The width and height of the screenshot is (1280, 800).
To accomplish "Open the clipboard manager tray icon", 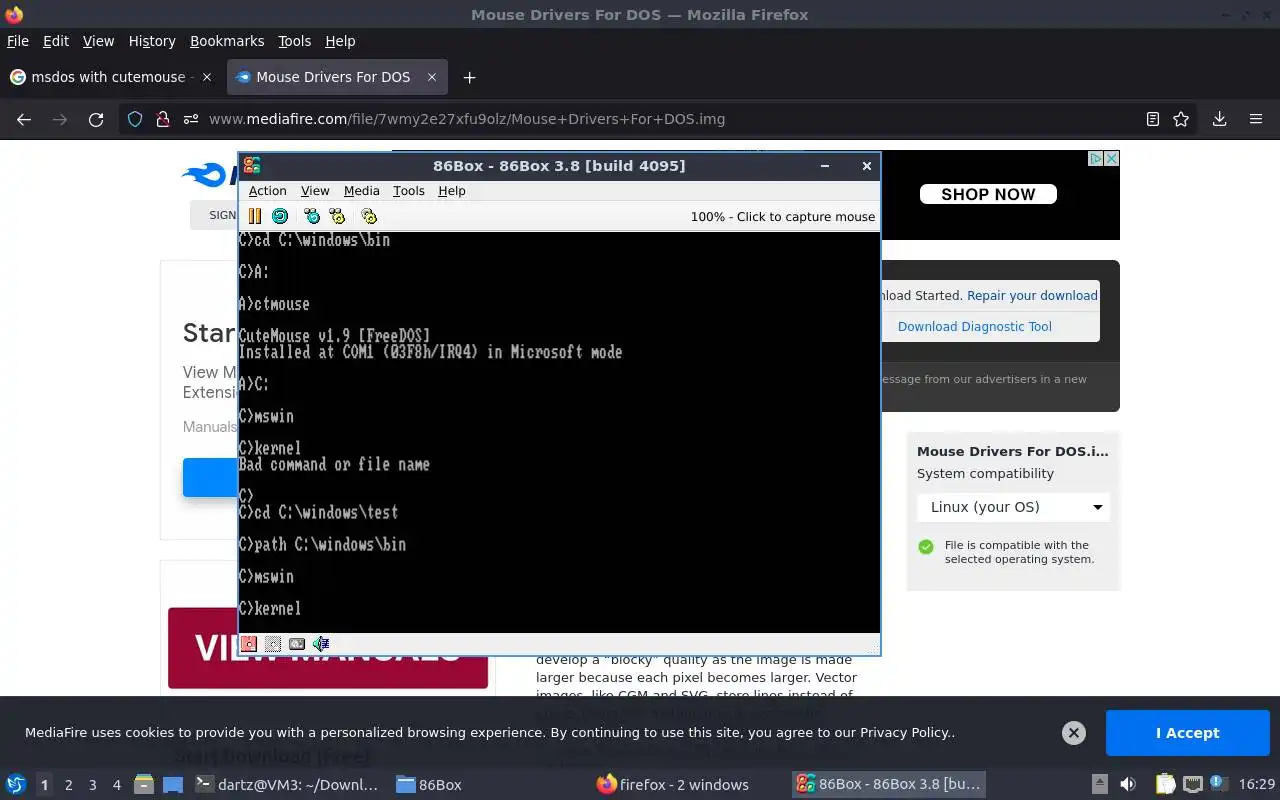I will tap(1165, 784).
